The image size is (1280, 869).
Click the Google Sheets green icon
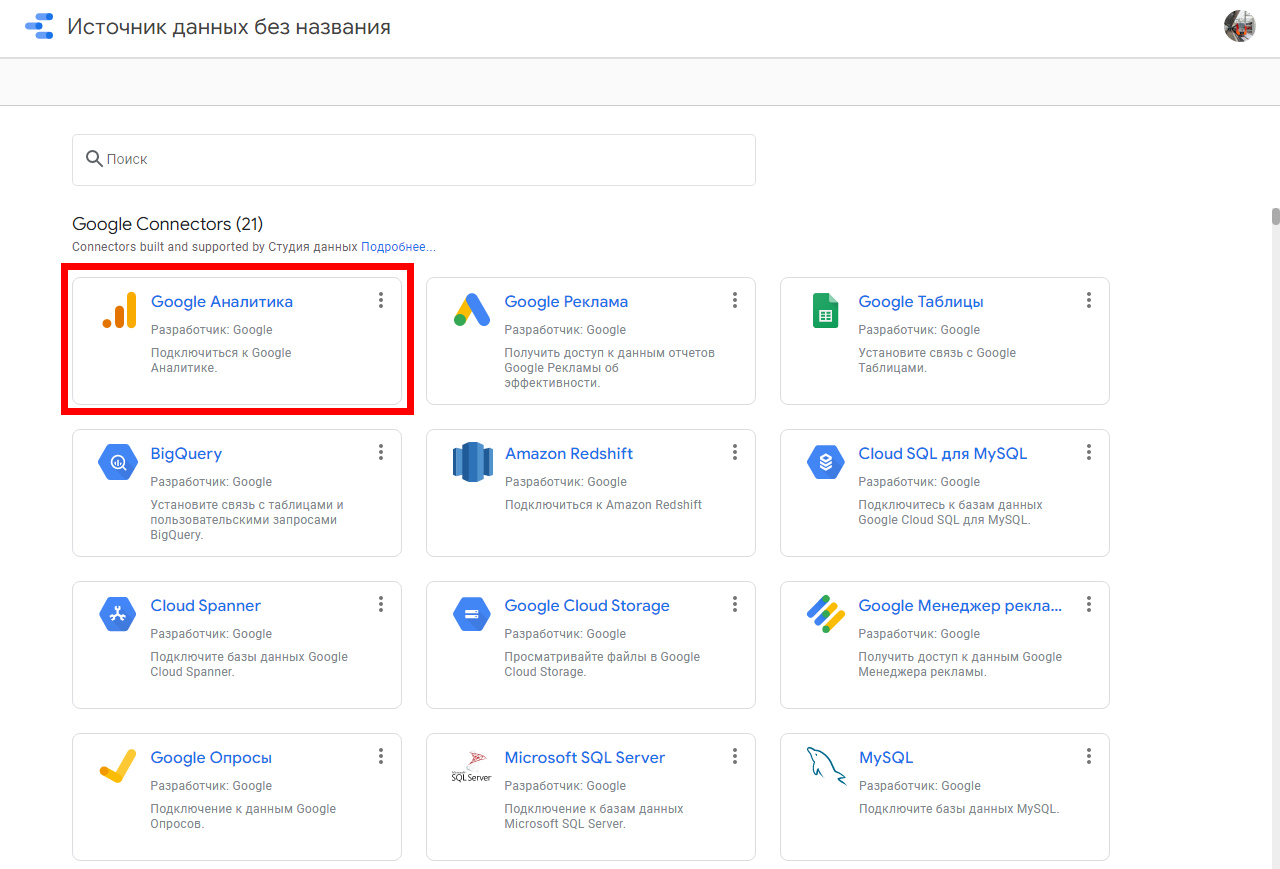825,311
